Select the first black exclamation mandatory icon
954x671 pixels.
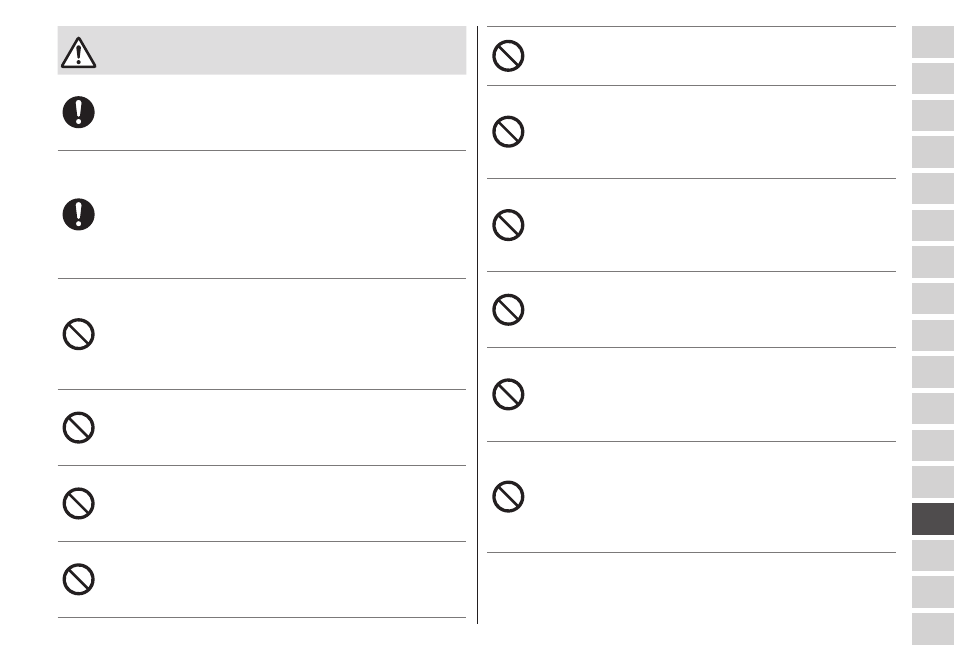point(78,112)
